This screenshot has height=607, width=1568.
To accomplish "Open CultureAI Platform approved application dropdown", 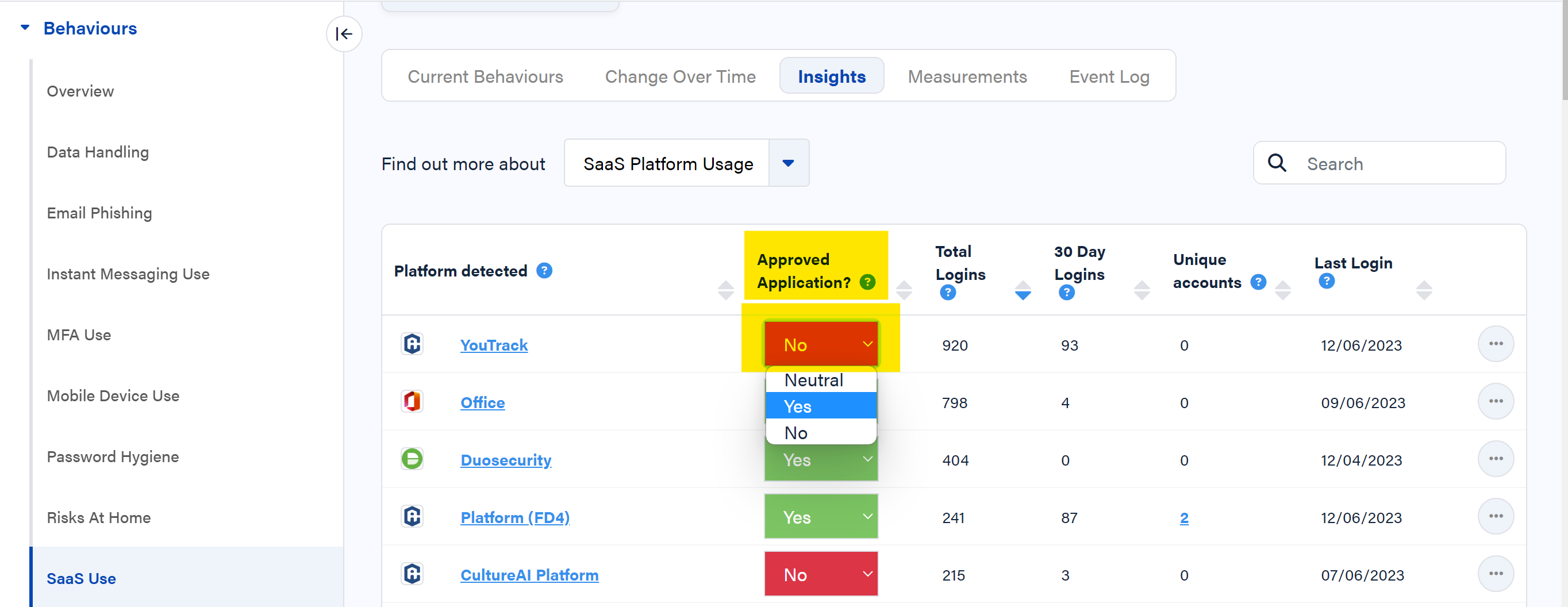I will coord(821,574).
